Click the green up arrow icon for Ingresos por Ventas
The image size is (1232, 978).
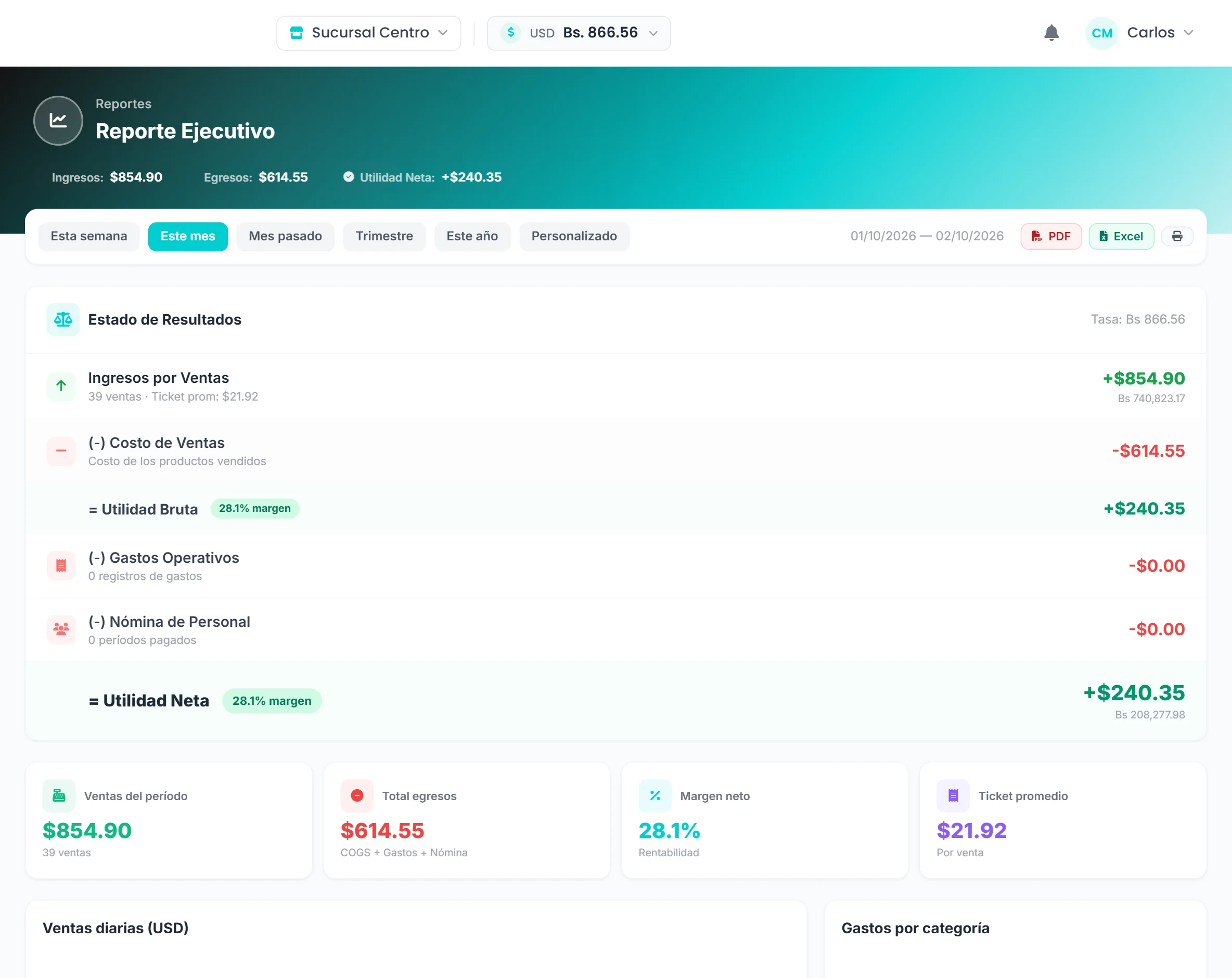point(61,387)
